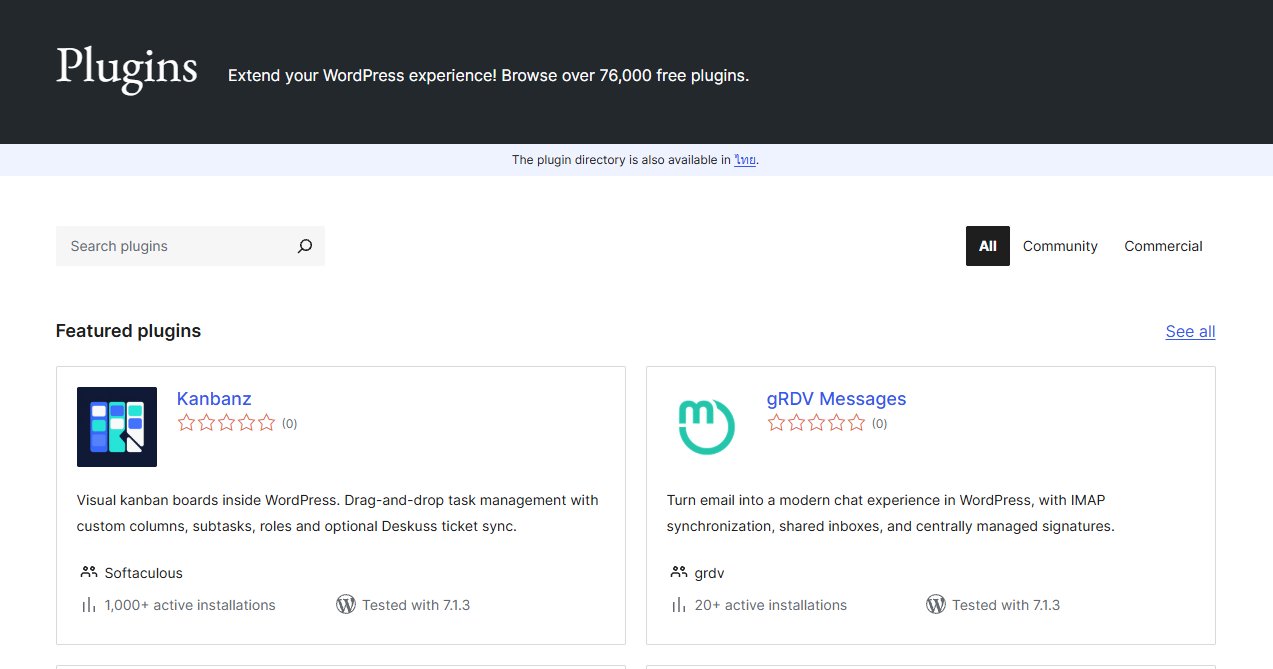1273x669 pixels.
Task: Click the Kanbanz description text
Action: click(x=338, y=513)
